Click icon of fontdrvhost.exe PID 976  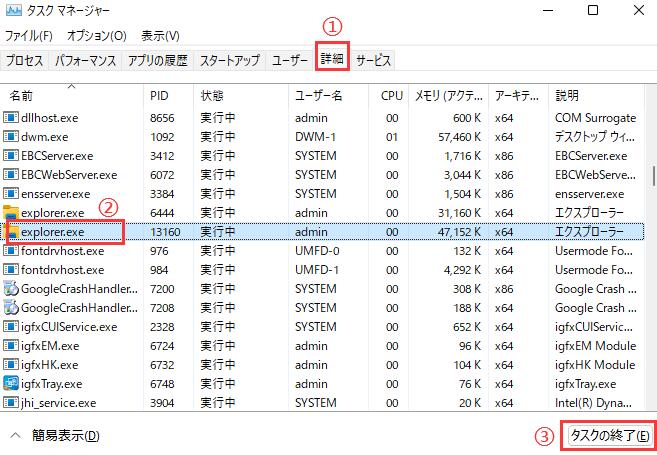click(x=11, y=251)
